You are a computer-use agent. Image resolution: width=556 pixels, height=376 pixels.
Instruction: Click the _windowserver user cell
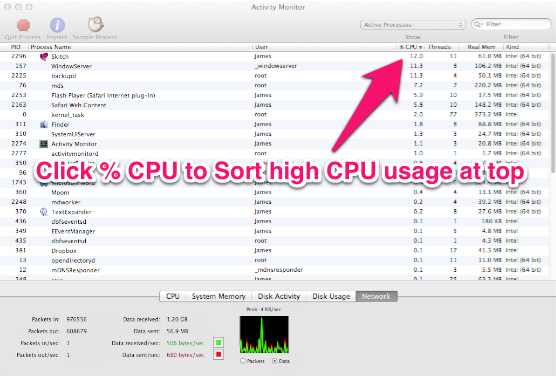(276, 66)
